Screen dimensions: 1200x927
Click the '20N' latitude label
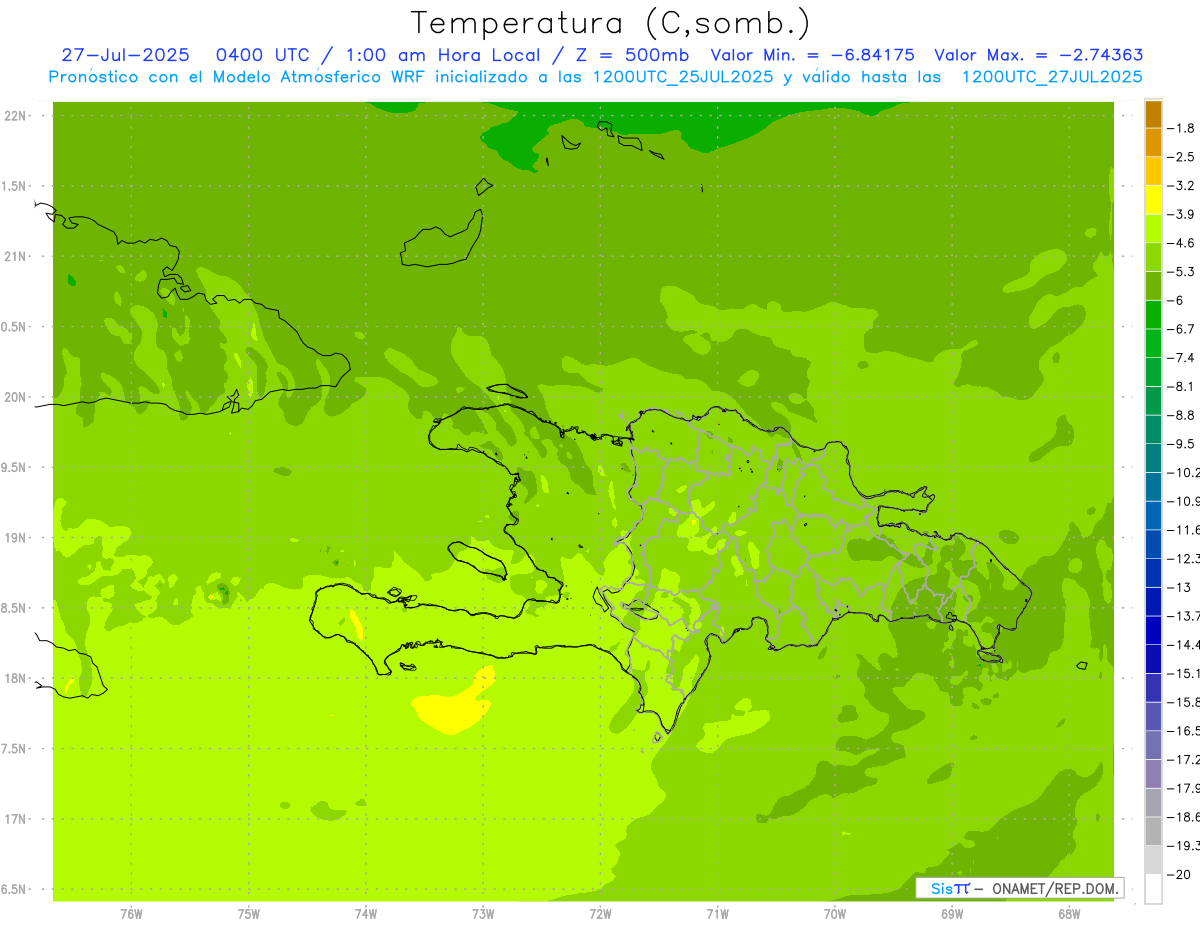(15, 397)
